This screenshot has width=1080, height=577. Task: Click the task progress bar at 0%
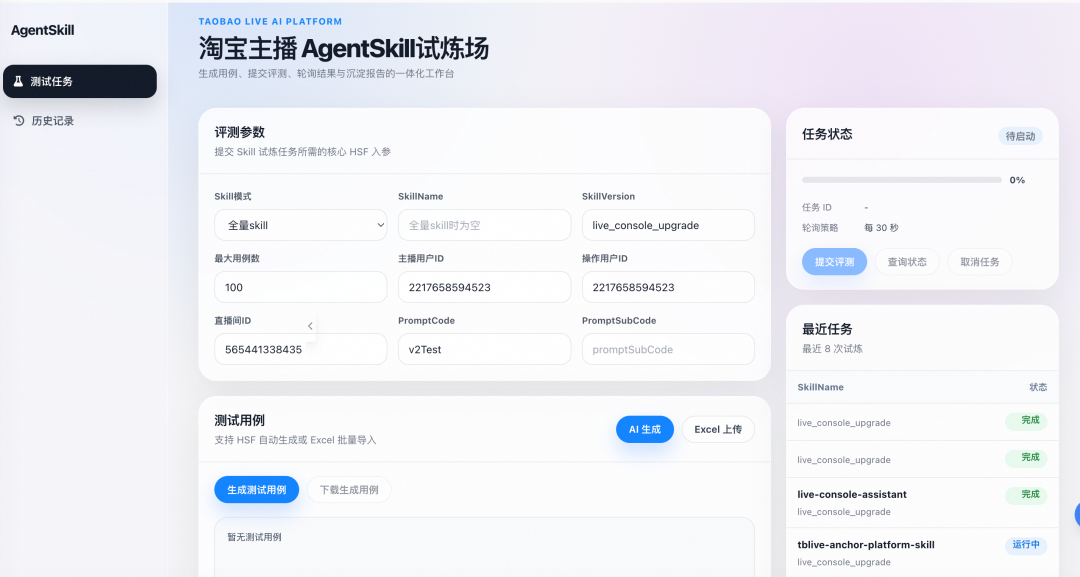pyautogui.click(x=902, y=180)
